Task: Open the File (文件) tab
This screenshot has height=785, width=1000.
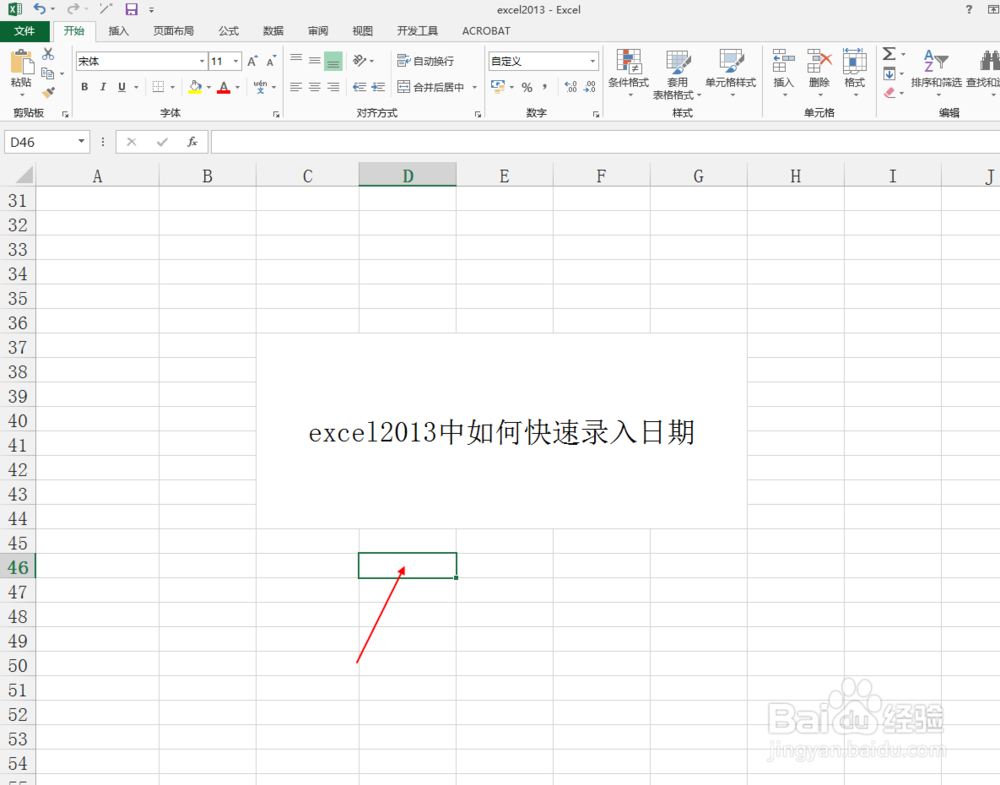Action: point(24,31)
